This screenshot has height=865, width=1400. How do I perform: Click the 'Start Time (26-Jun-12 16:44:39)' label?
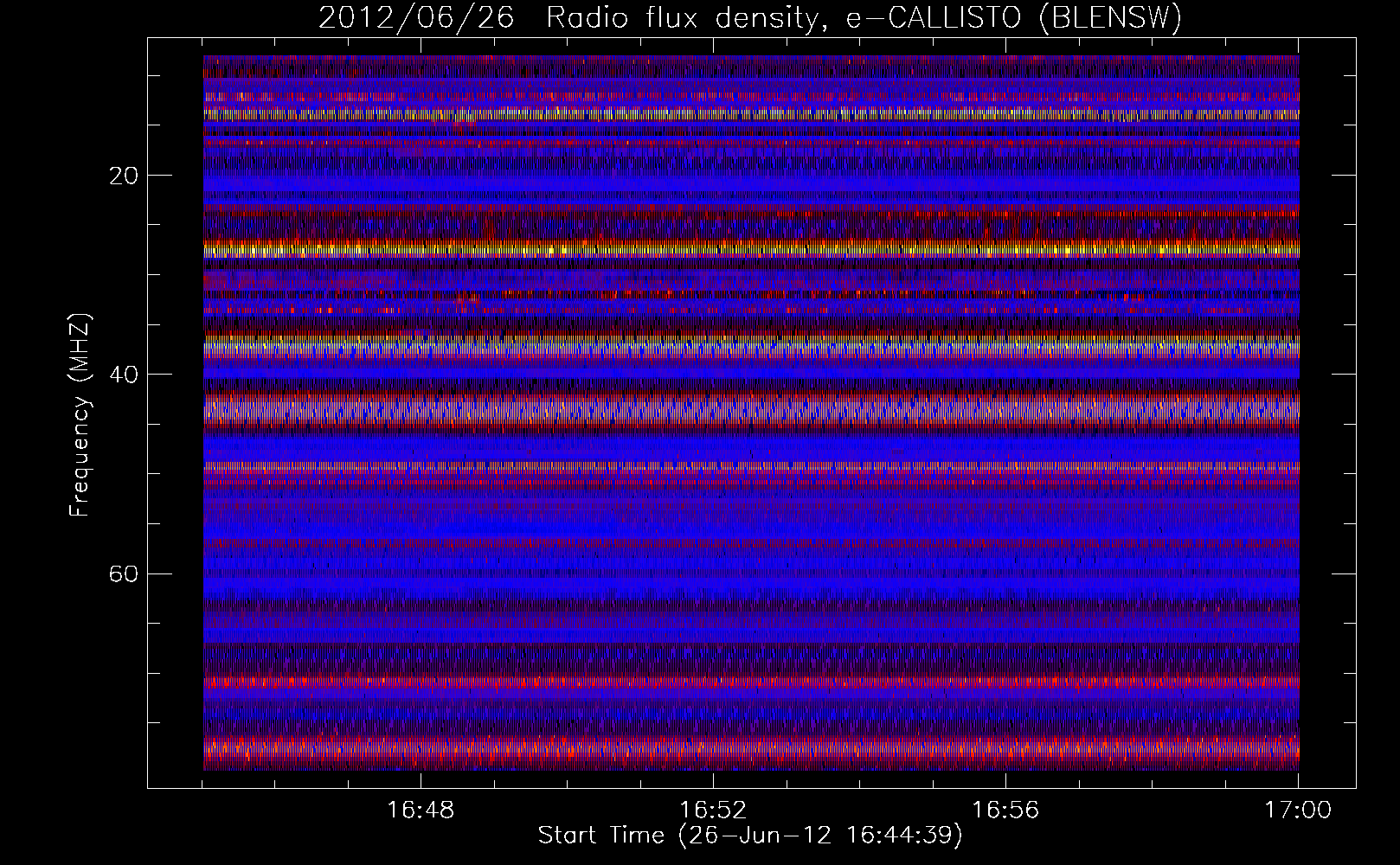tap(750, 836)
